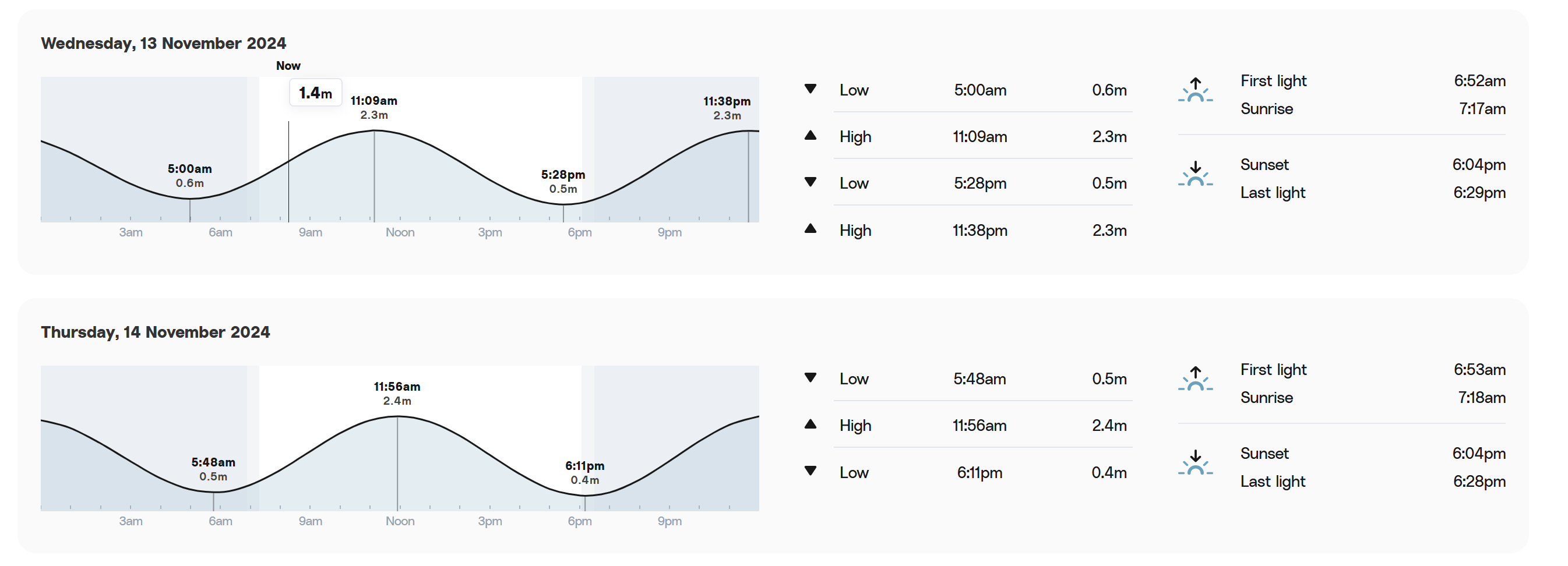Click the up arrow beside Wednesday 11:09am High
Image resolution: width=1568 pixels, height=566 pixels.
[810, 135]
